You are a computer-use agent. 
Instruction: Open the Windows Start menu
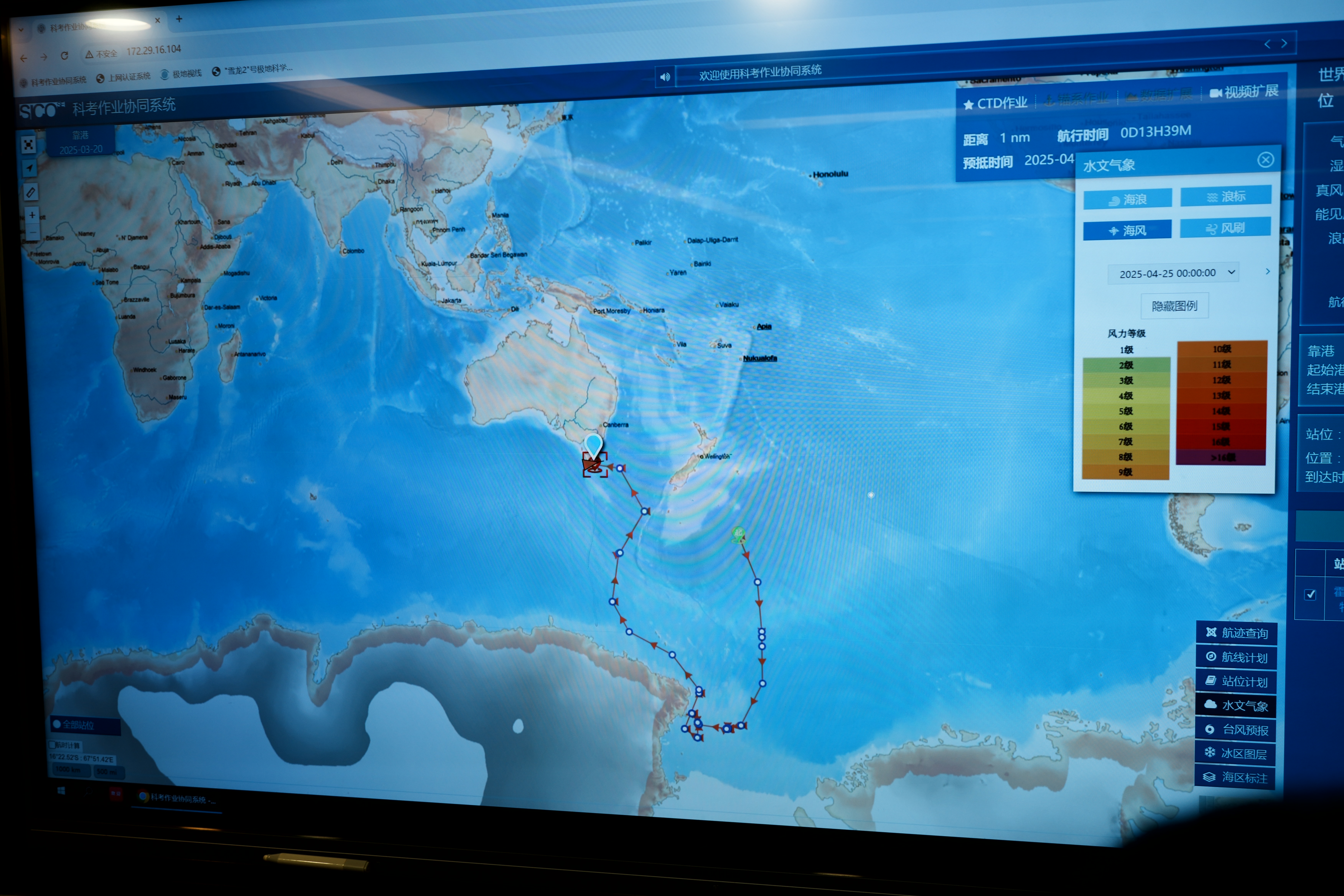[61, 791]
